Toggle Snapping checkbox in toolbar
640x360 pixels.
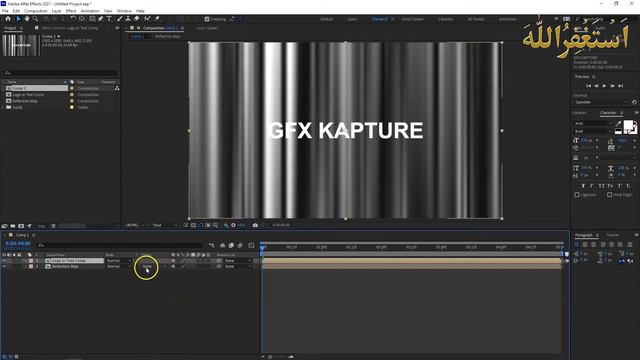(207, 19)
